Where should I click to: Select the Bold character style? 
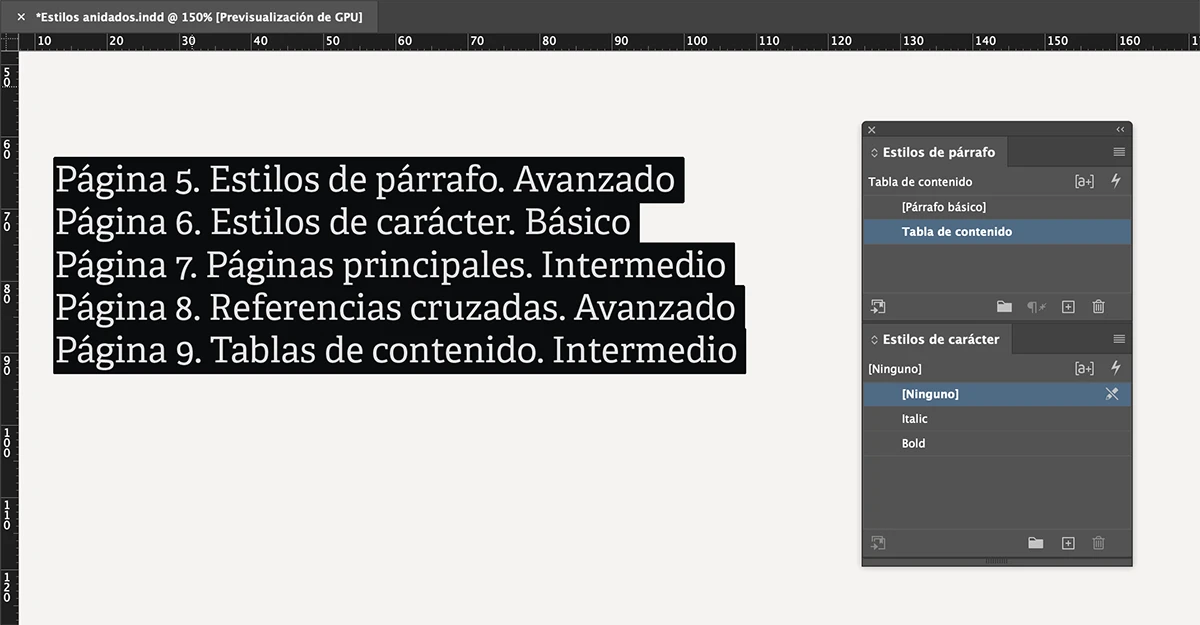click(x=912, y=443)
